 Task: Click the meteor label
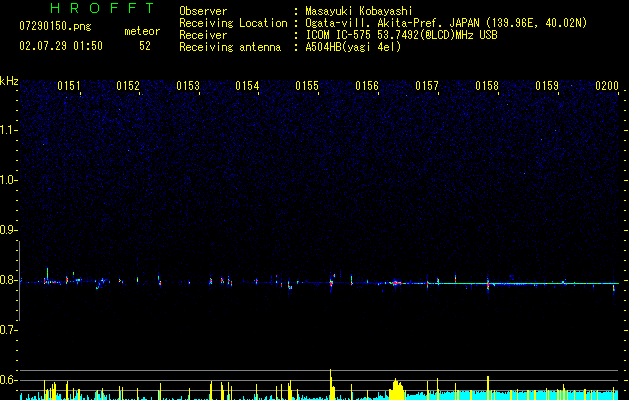tap(142, 31)
